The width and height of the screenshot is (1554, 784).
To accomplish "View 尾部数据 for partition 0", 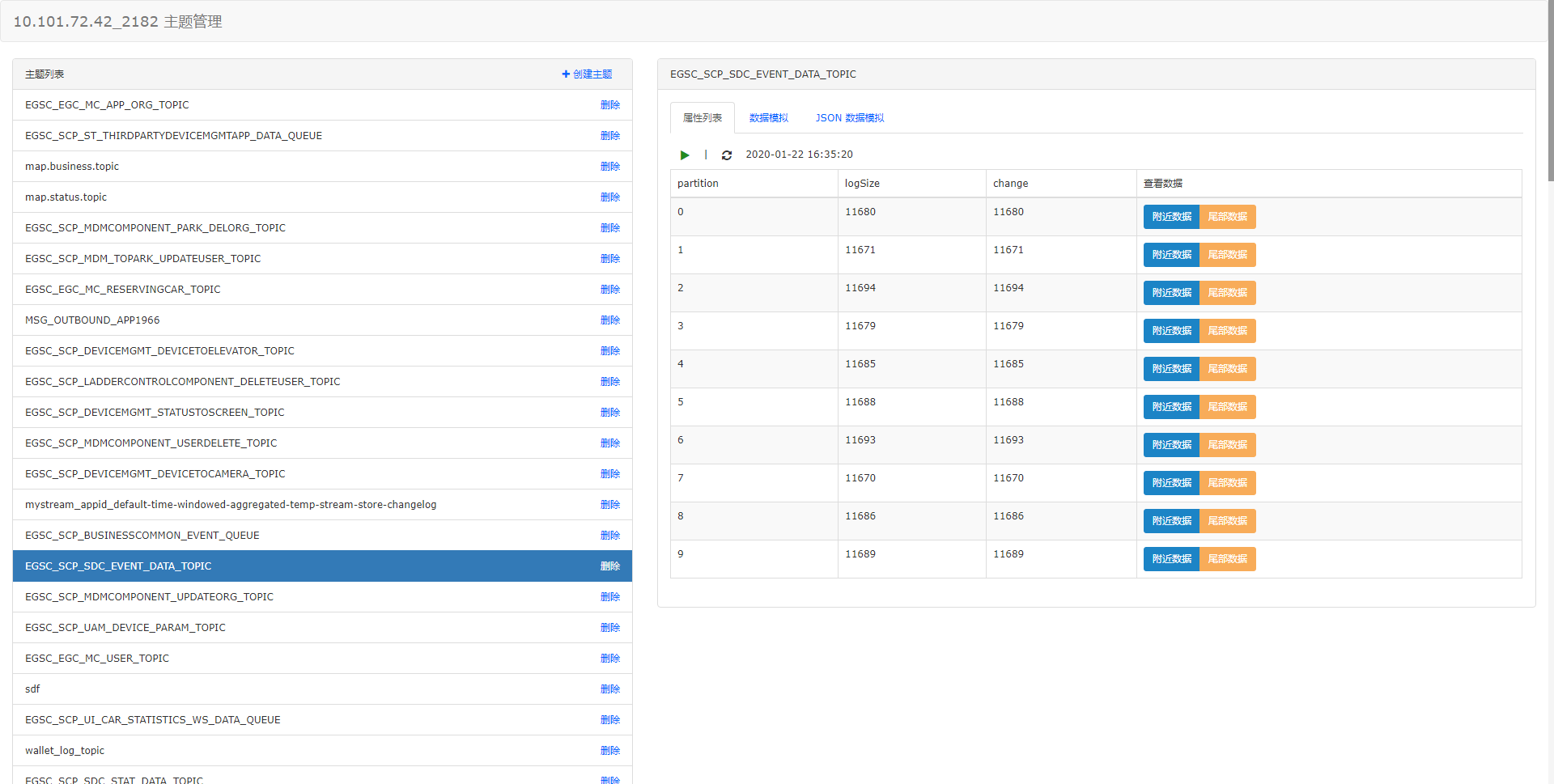I will [x=1227, y=217].
